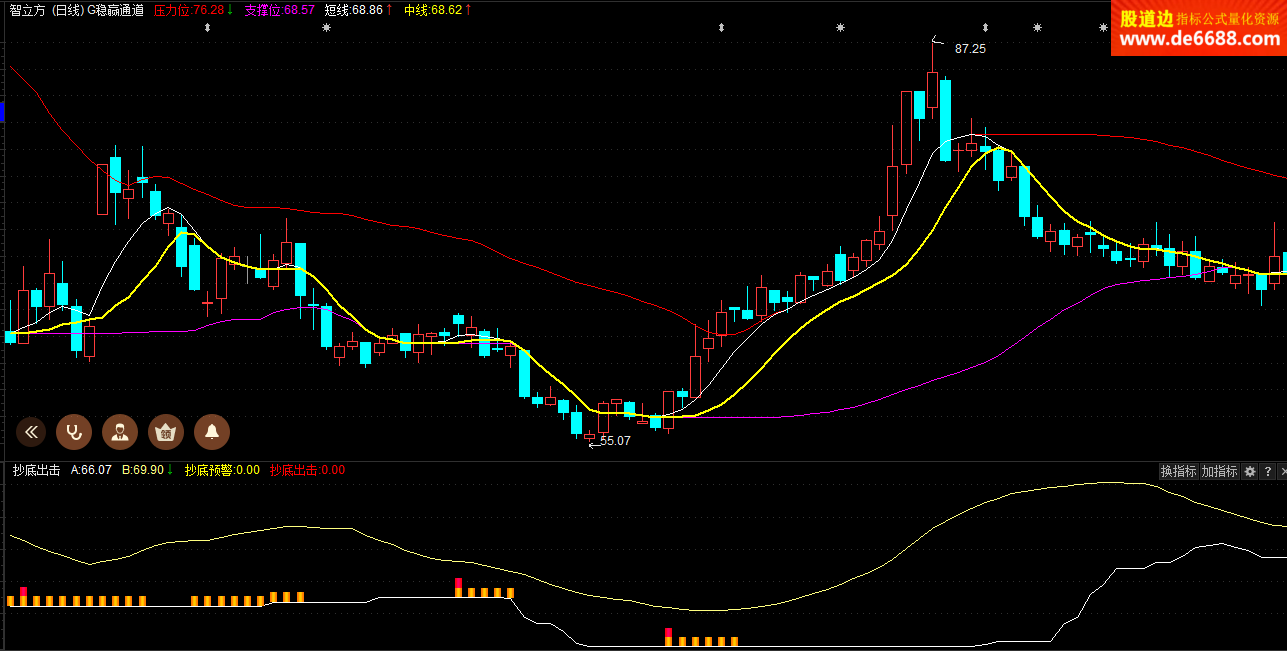Open the advisor person icon
Screen dimensions: 1287x651
tap(120, 432)
